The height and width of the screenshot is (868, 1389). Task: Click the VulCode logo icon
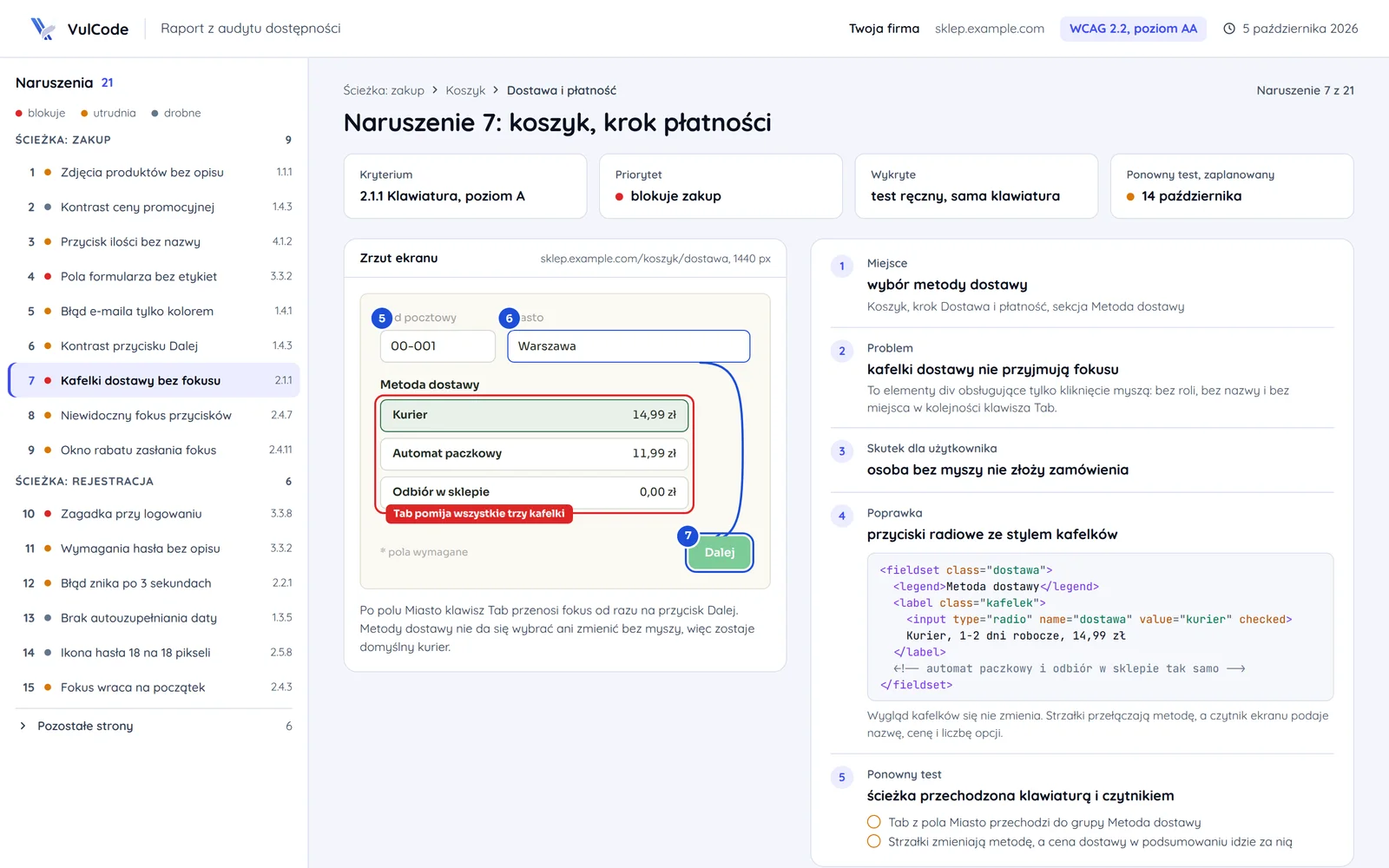point(43,29)
